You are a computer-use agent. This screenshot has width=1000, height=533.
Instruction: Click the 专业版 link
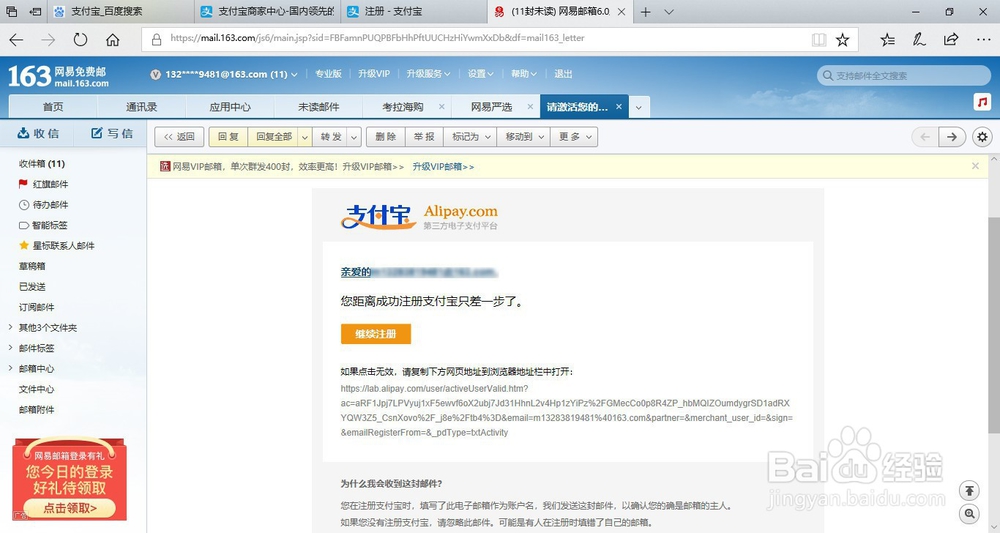tap(328, 74)
